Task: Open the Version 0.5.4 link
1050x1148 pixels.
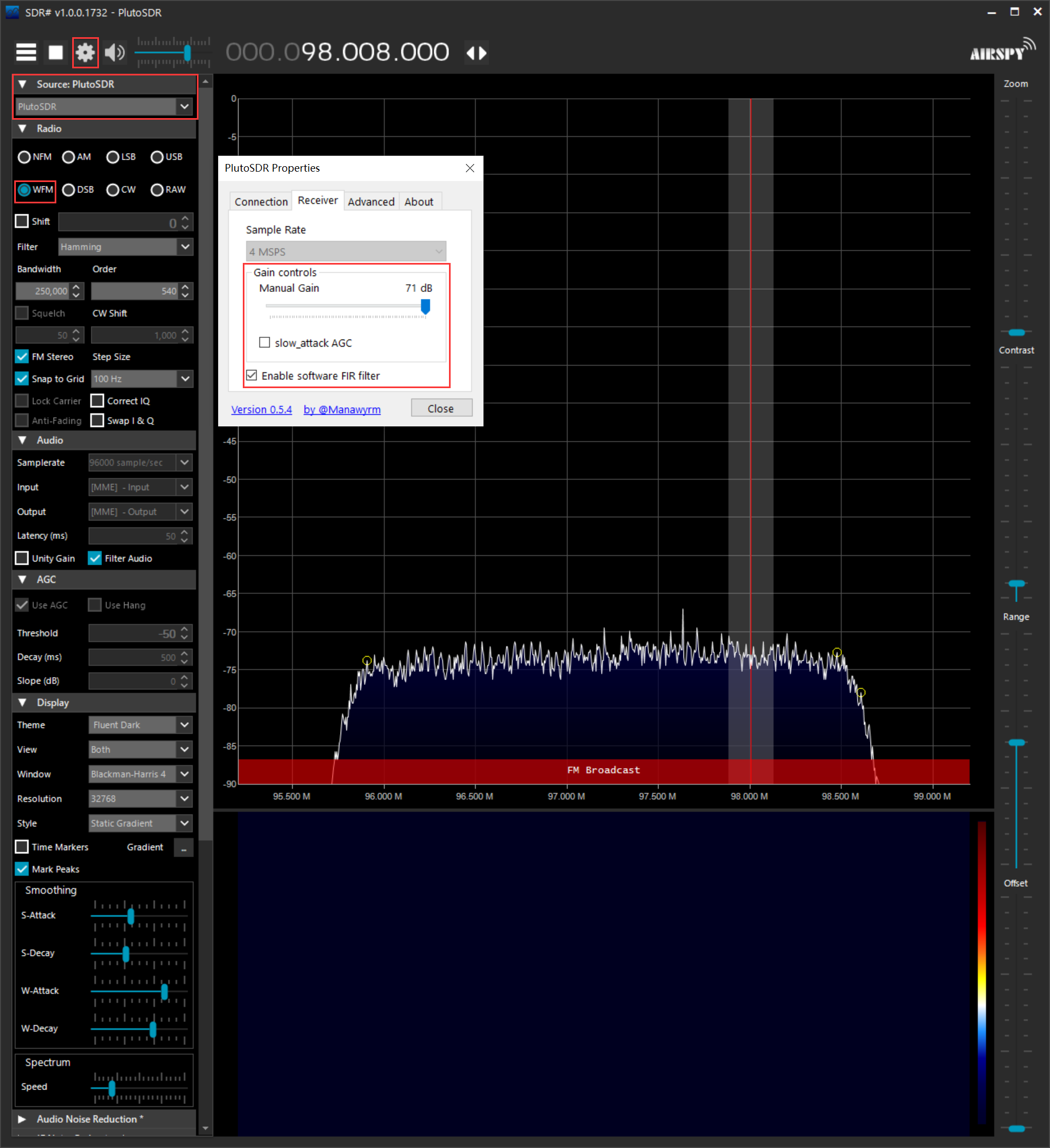Action: [261, 409]
